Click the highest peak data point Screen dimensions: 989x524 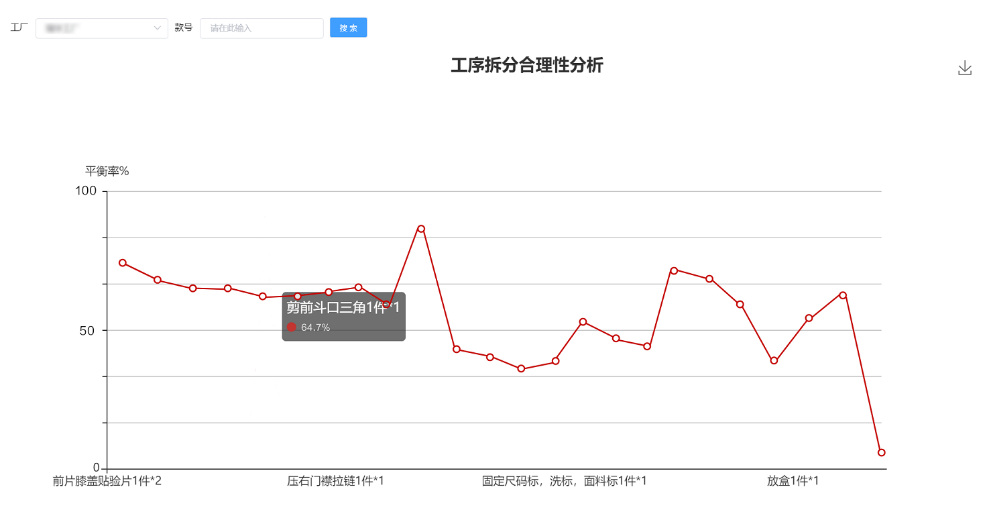(421, 229)
